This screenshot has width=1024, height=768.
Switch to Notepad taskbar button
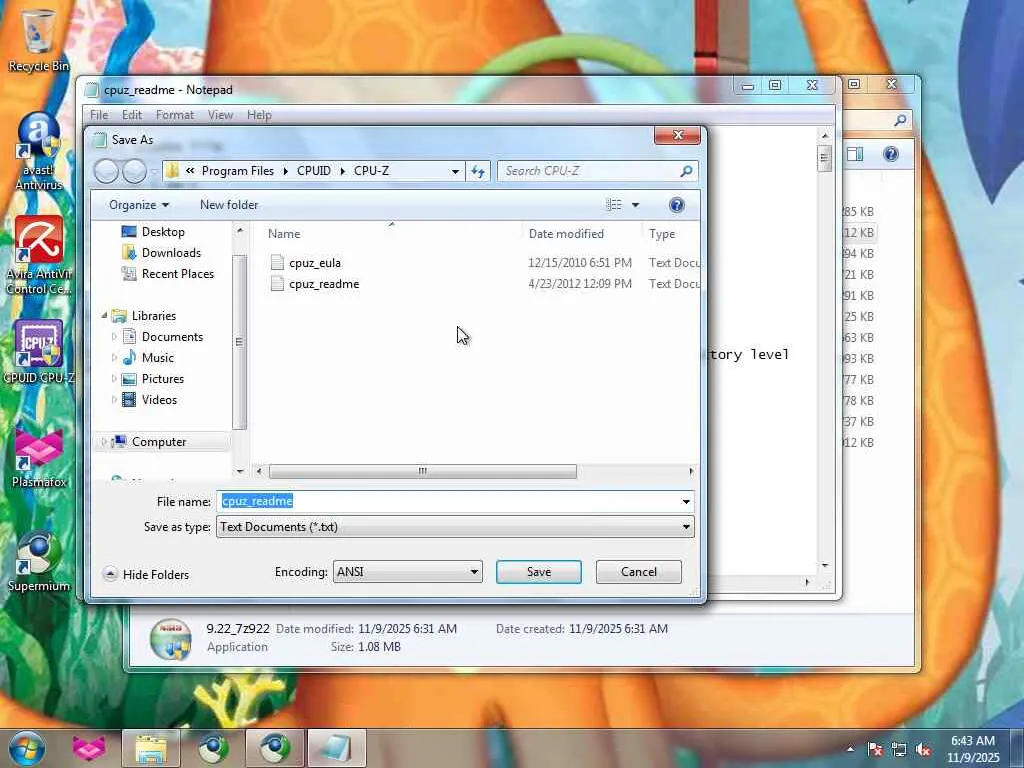pos(337,748)
